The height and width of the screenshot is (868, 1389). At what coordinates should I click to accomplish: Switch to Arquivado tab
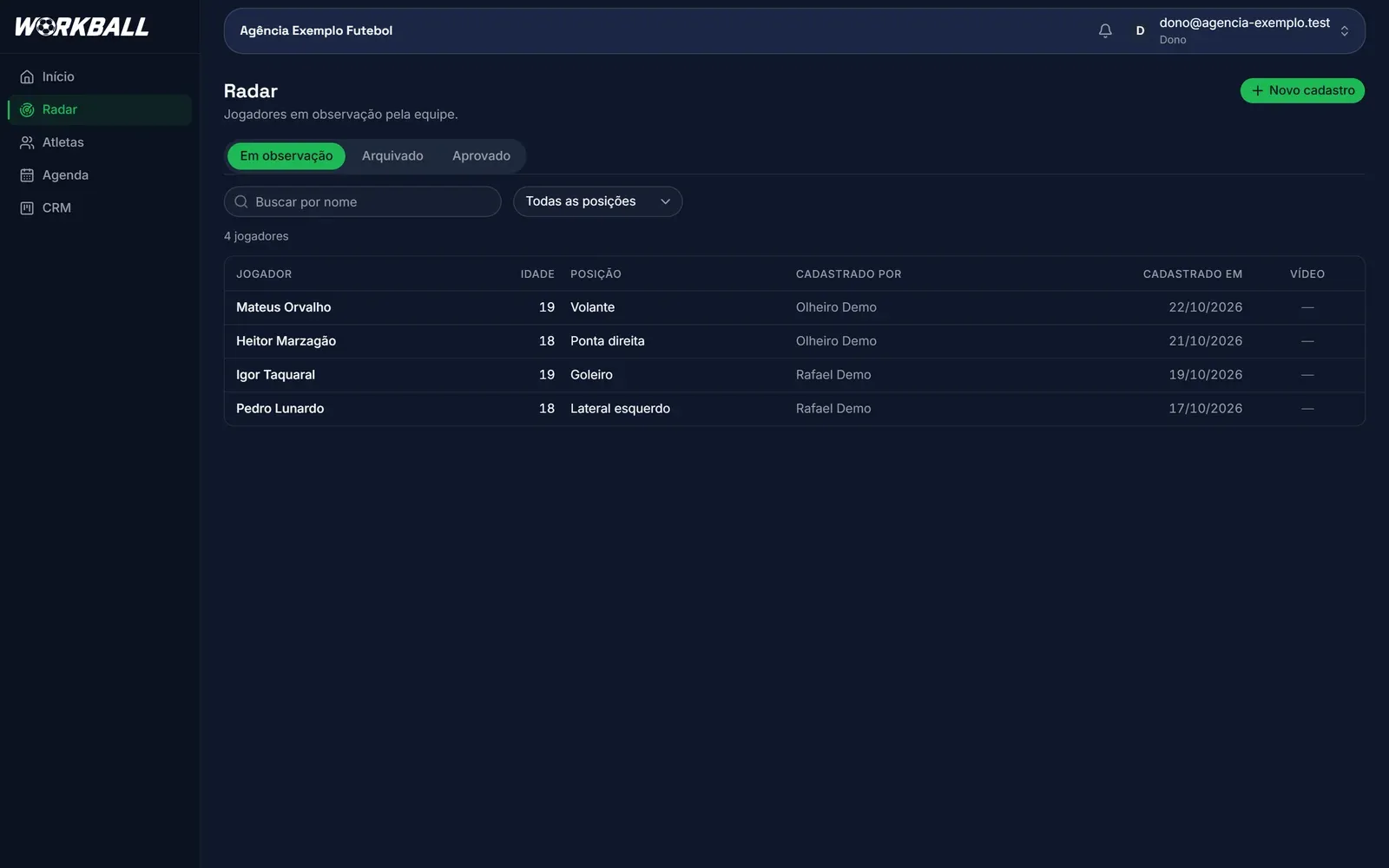pos(392,156)
